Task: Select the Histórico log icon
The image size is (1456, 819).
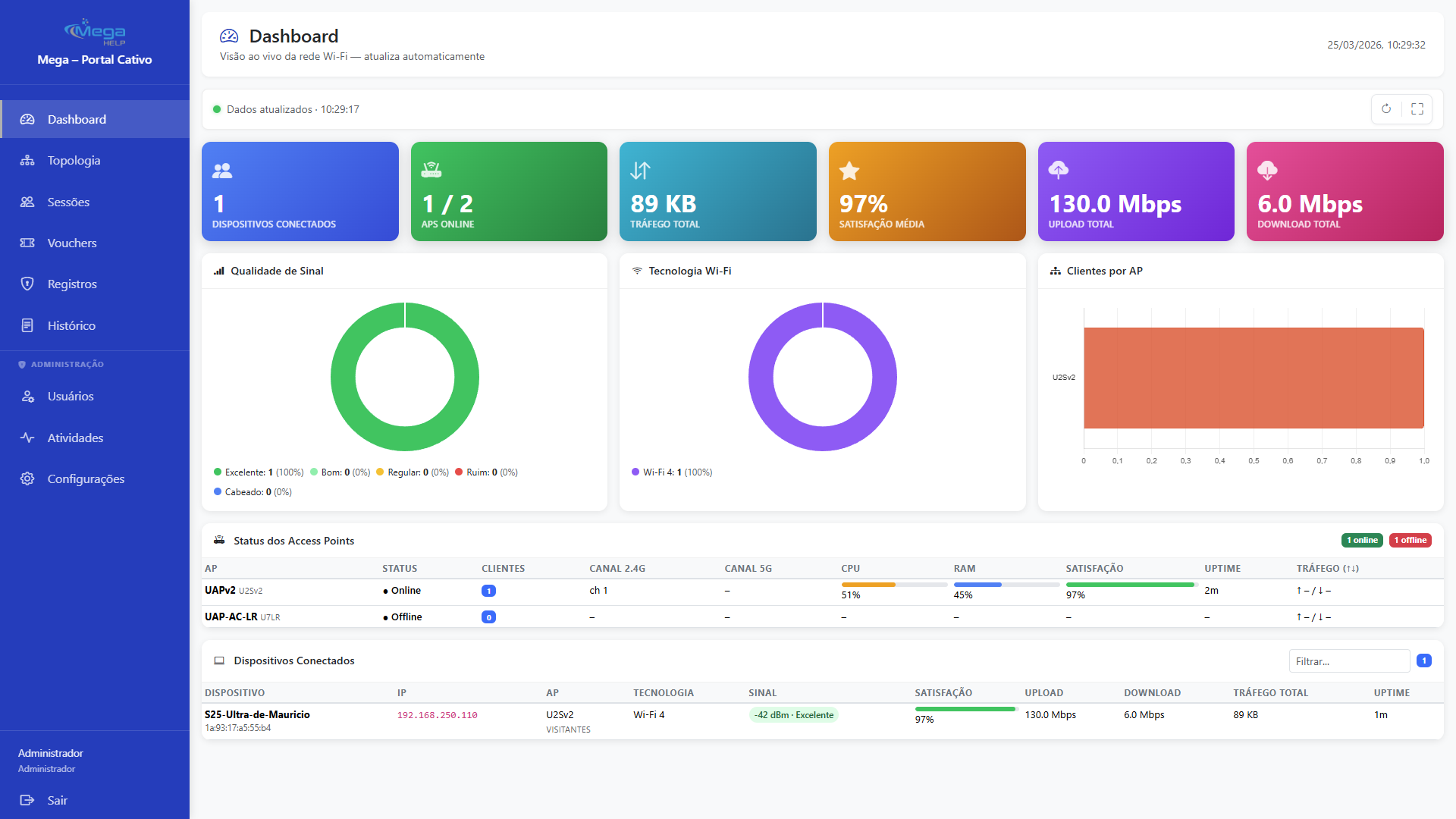Action: pyautogui.click(x=27, y=325)
